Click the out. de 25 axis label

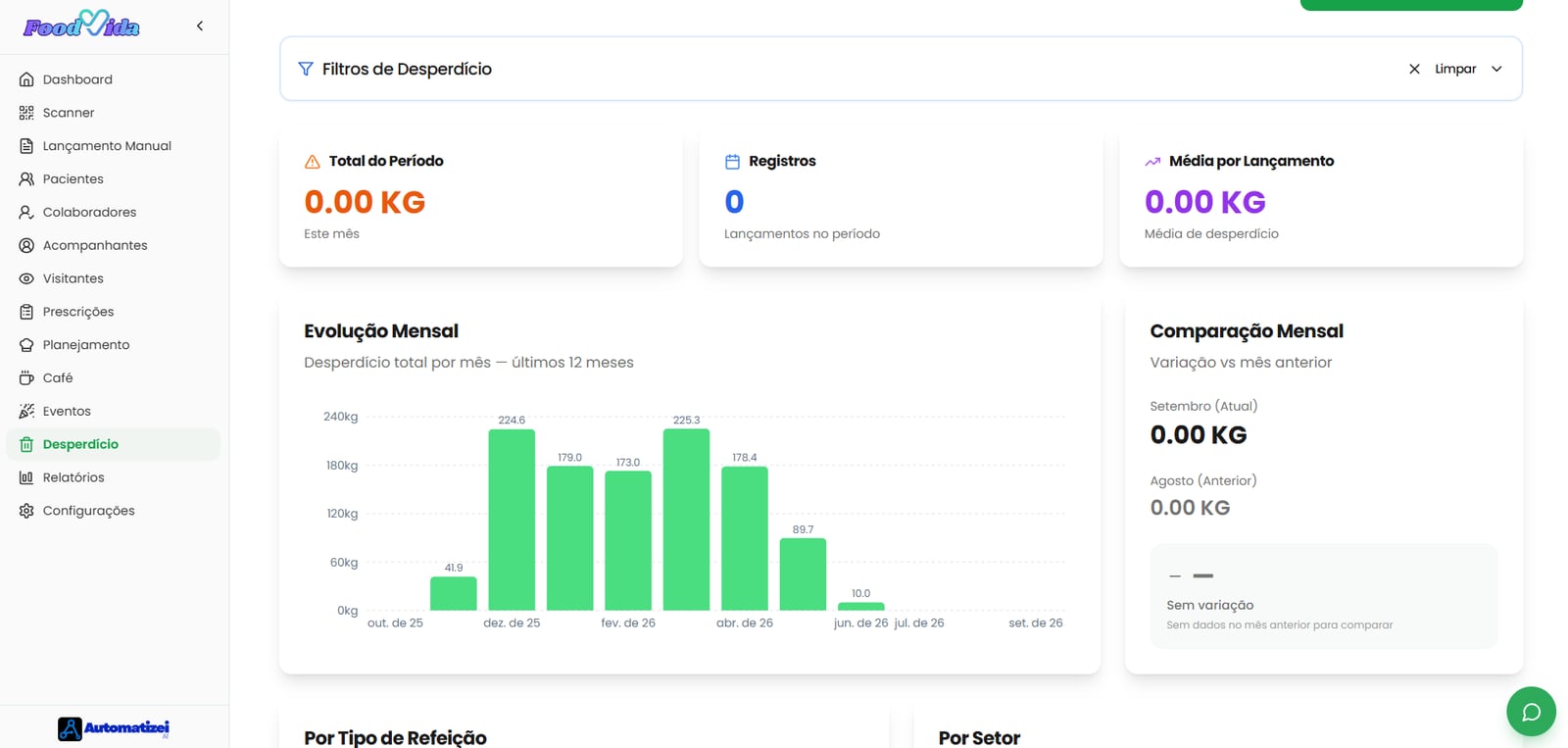click(395, 623)
